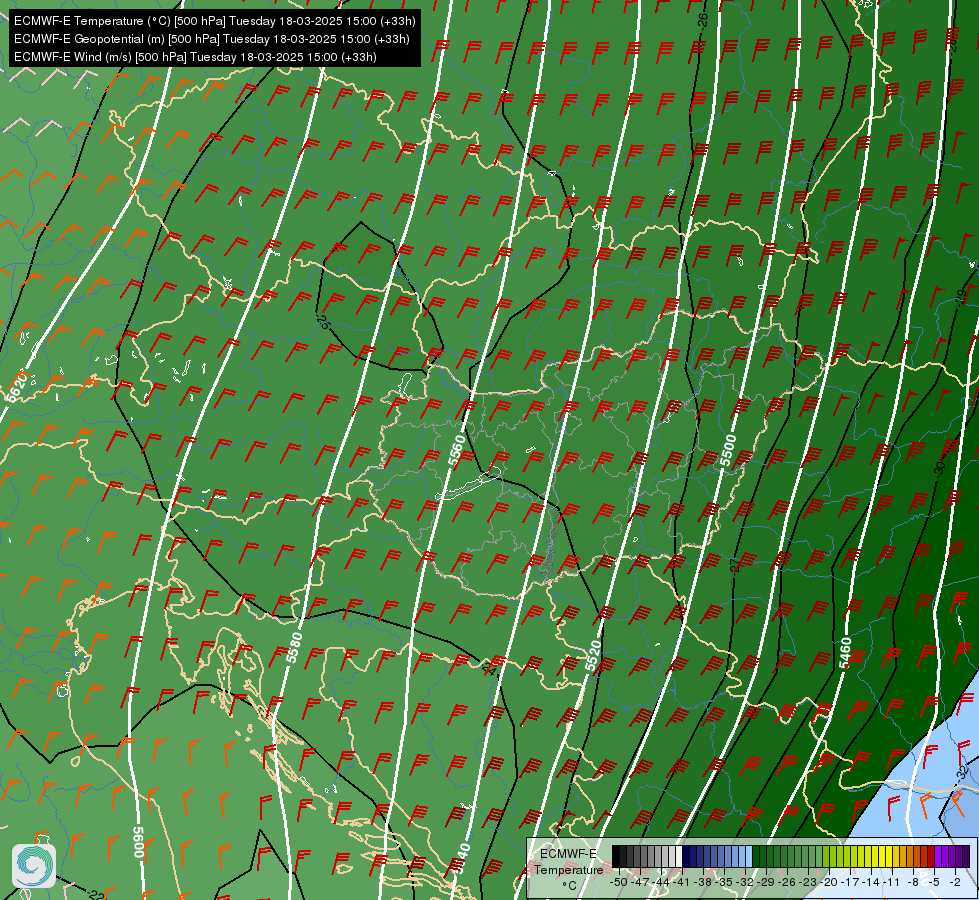Viewport: 979px width, 900px height.
Task: Click the 5620 geopotential contour label
Action: click(x=16, y=386)
